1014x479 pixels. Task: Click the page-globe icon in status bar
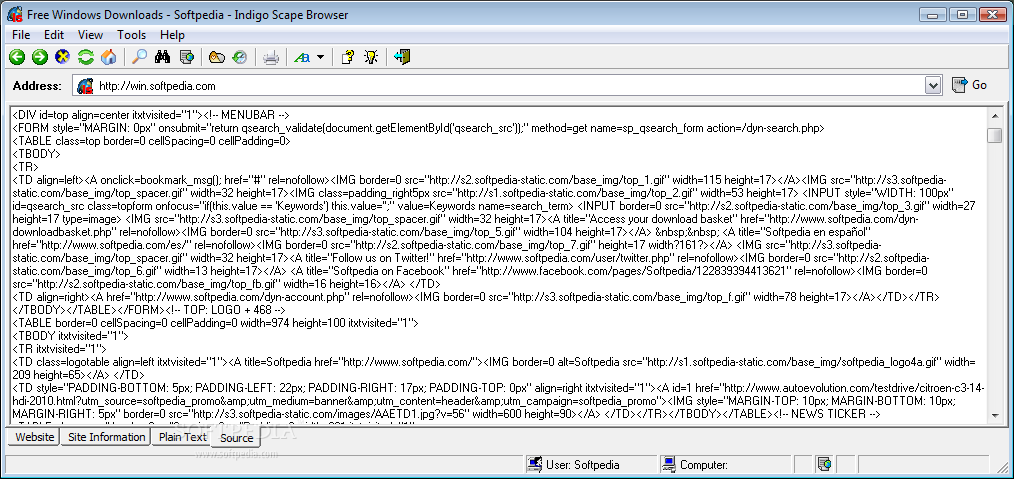pos(824,464)
